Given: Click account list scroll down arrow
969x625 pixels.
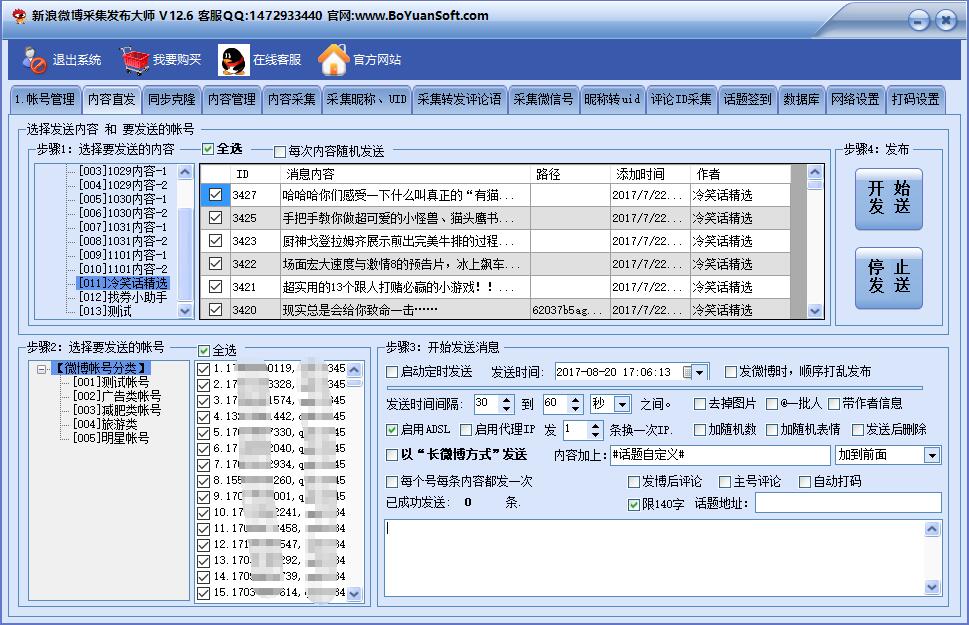Looking at the screenshot, I should (x=354, y=594).
